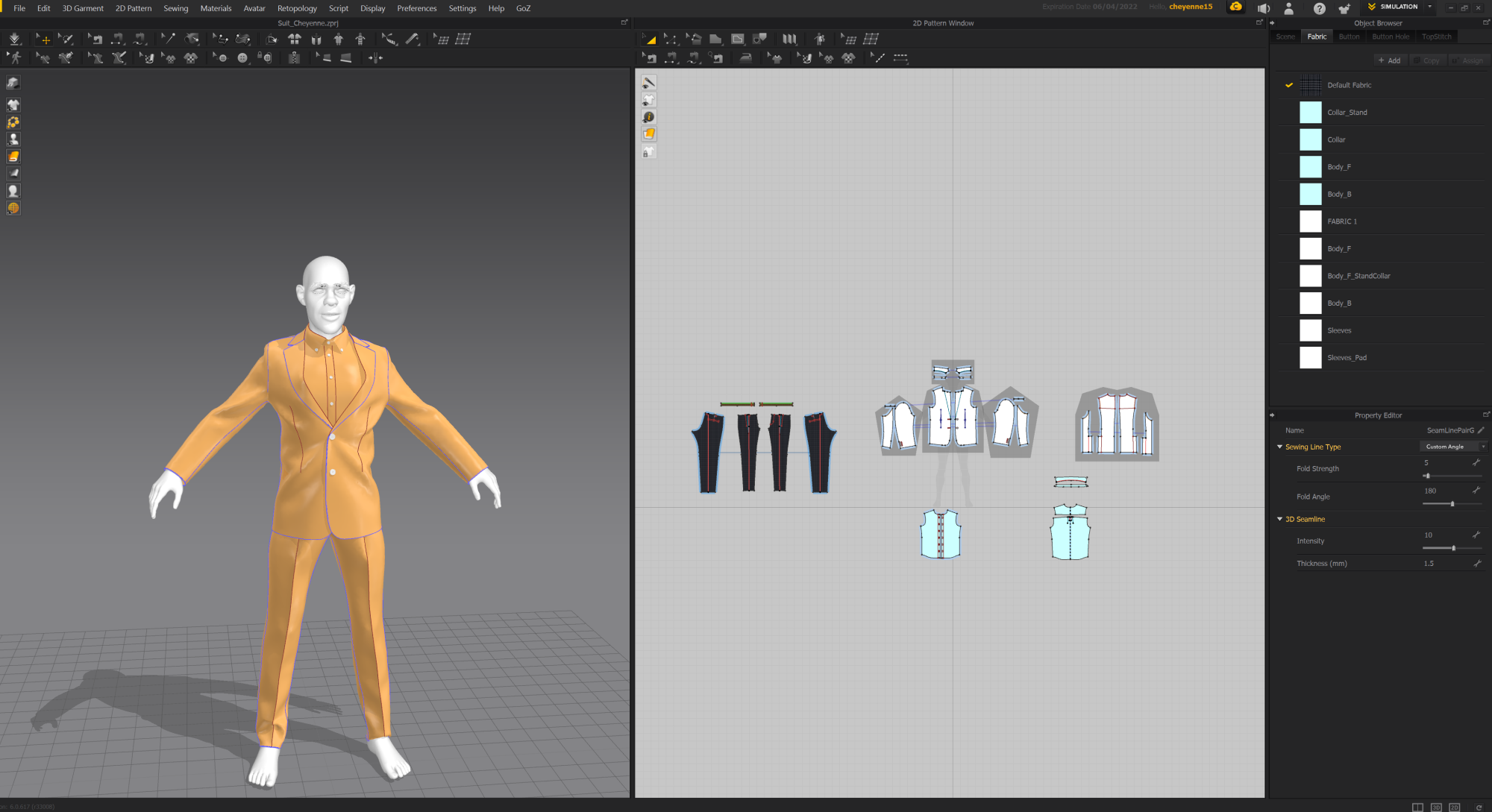Screen dimensions: 1492x812
Task: Pop out the 2D Pattern Window
Action: [1259, 22]
